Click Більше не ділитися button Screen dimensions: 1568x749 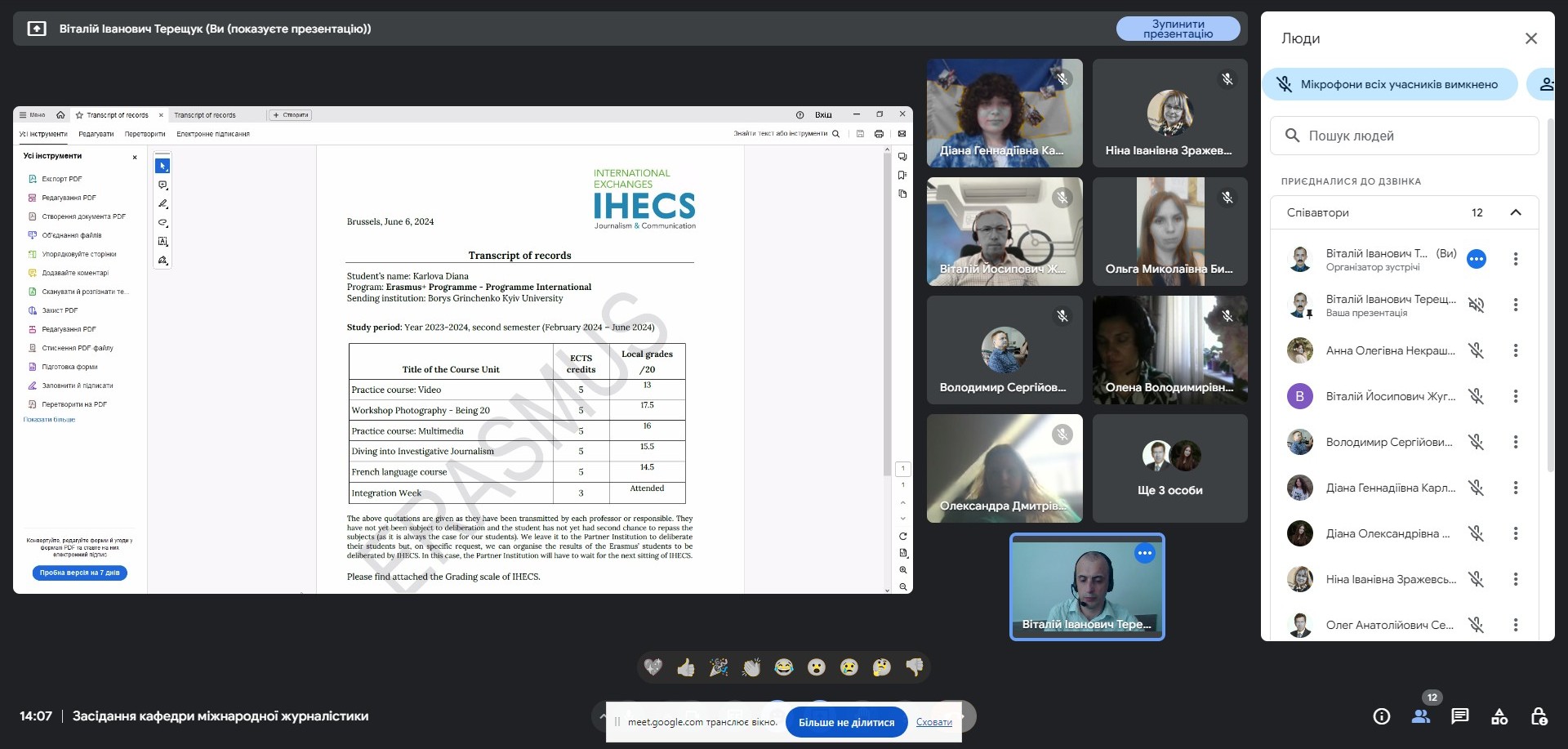(846, 722)
